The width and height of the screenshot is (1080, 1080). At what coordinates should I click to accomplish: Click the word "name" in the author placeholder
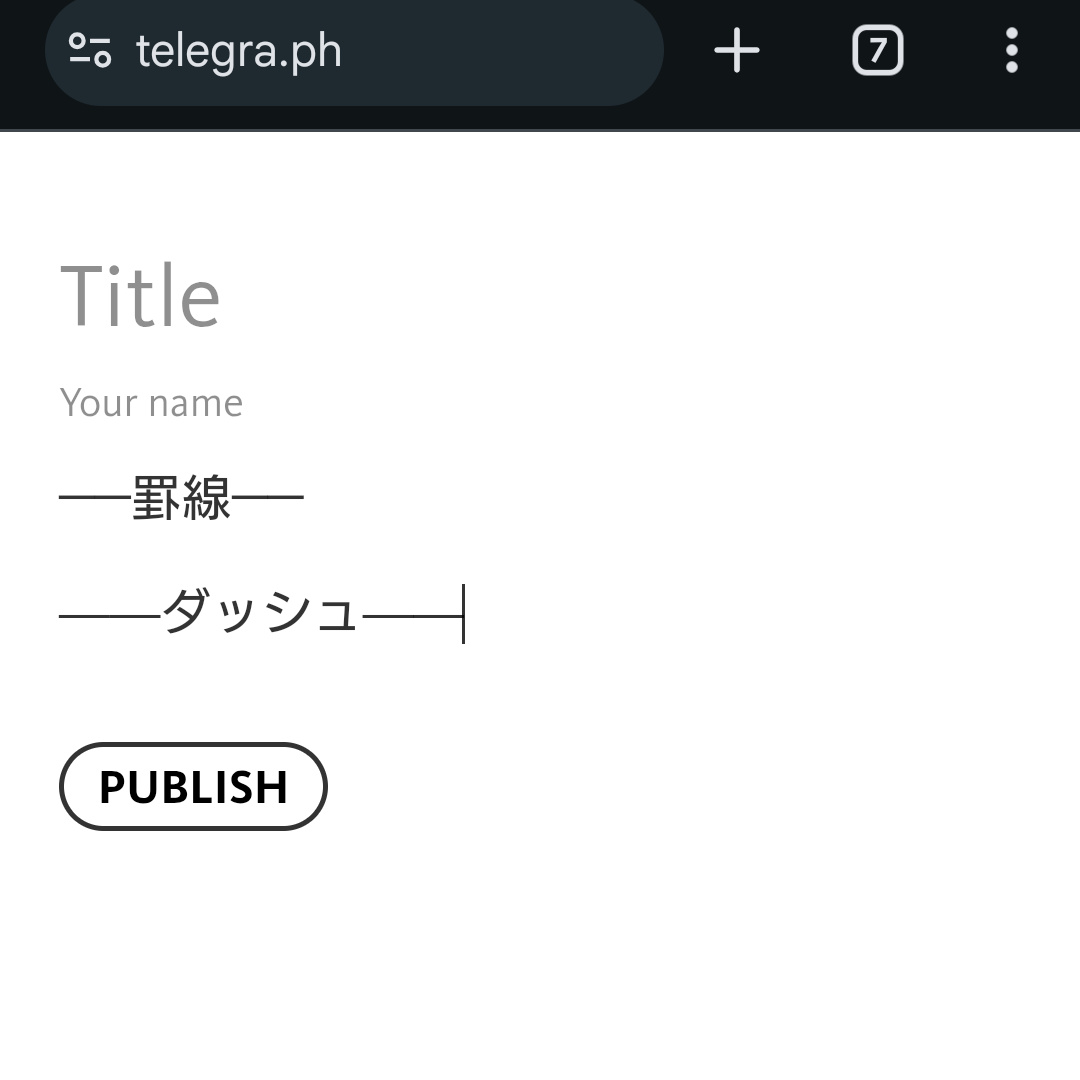[197, 403]
